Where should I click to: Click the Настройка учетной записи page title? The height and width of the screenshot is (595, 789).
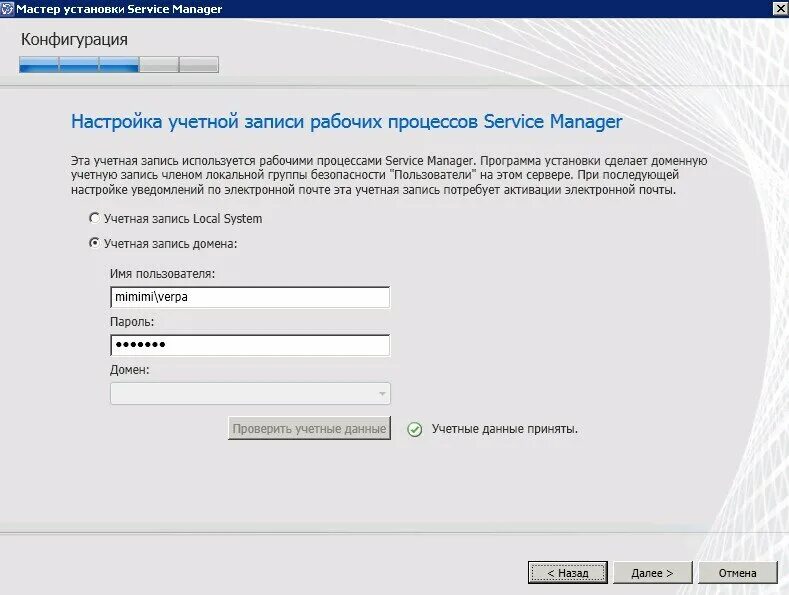point(347,122)
